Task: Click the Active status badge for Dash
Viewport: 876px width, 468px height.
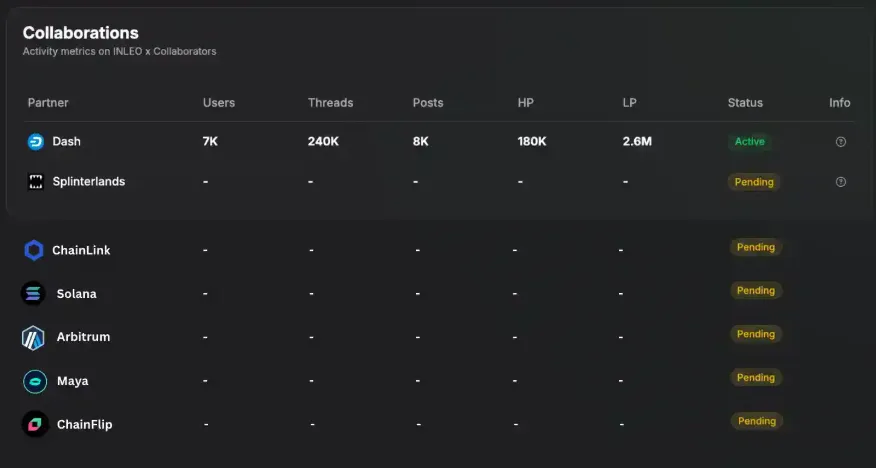Action: [749, 142]
